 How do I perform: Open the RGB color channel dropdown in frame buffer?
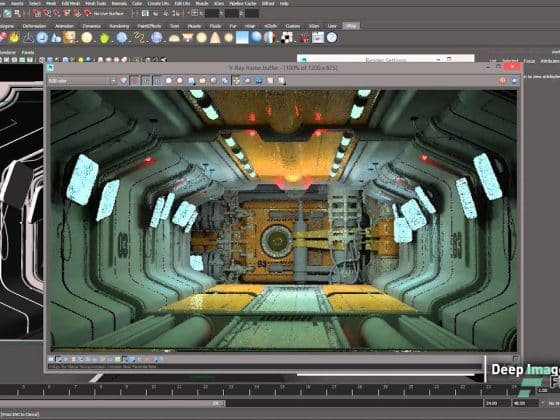82,81
